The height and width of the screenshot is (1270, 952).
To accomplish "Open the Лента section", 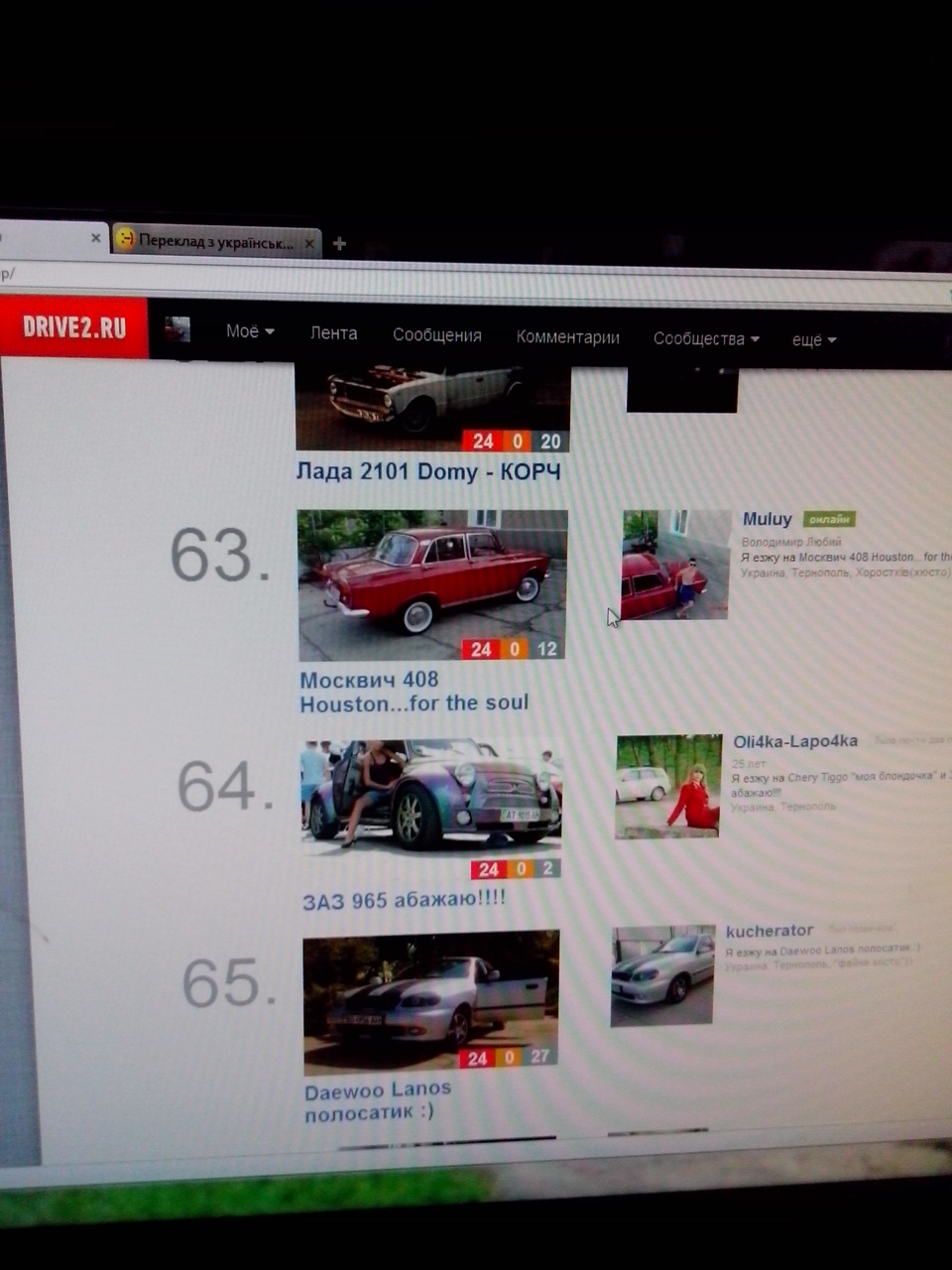I will 333,333.
